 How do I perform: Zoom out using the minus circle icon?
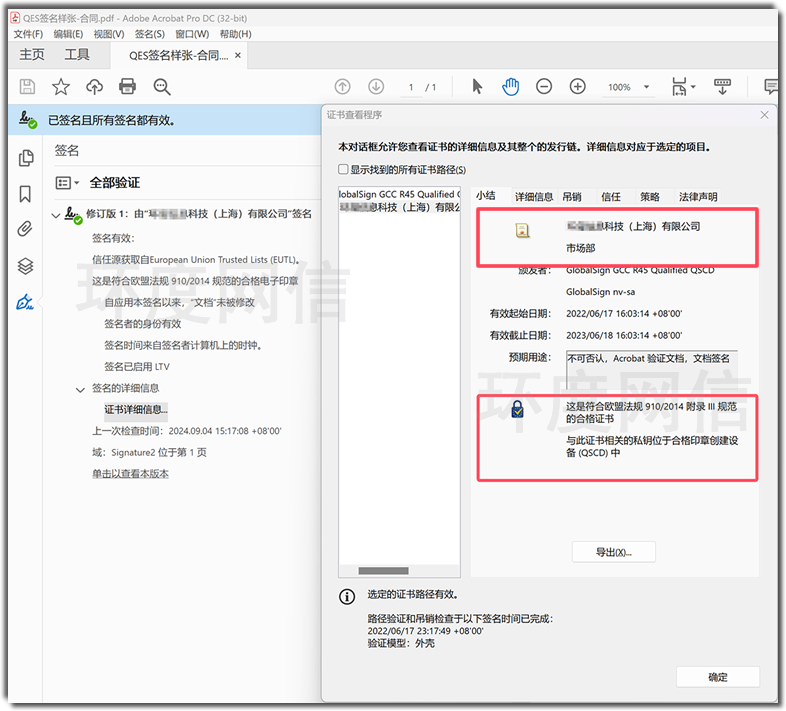point(544,87)
